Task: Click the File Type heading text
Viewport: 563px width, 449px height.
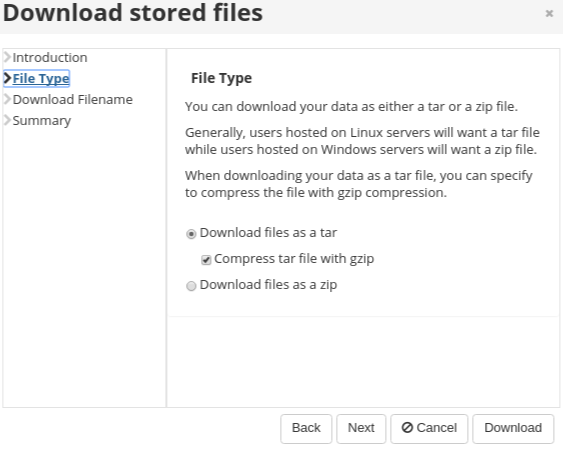Action: pos(221,78)
